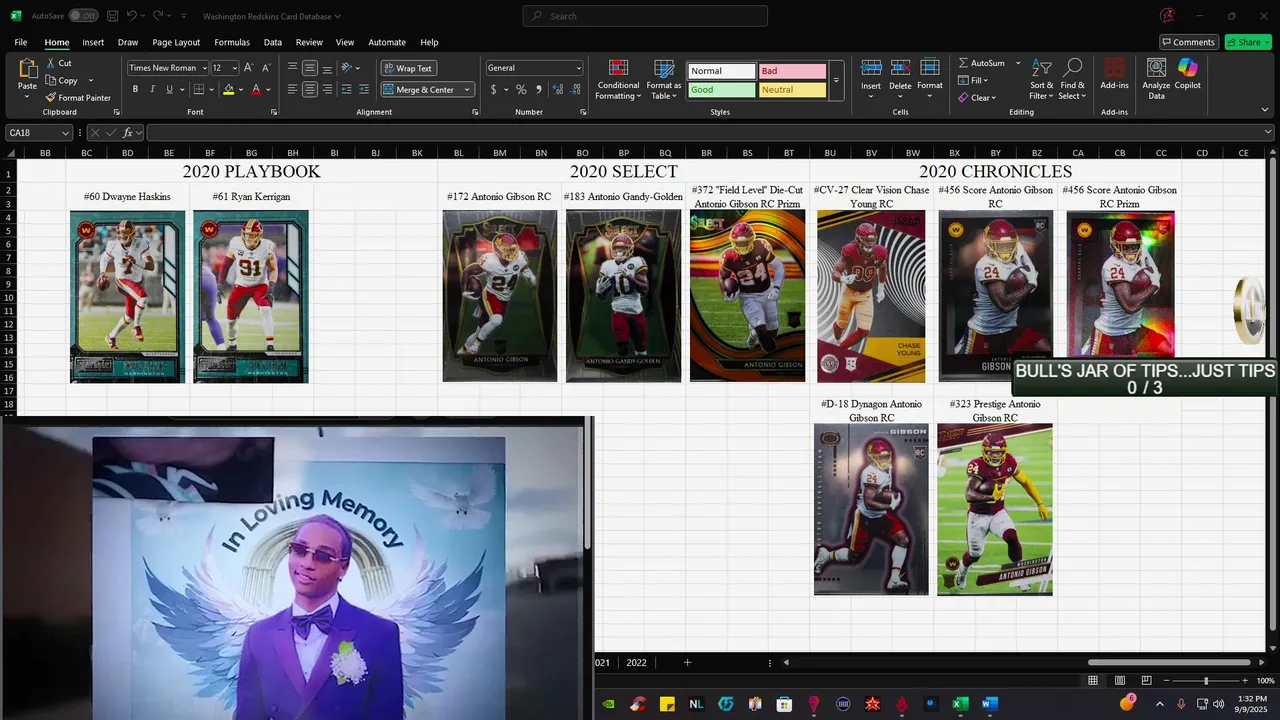The width and height of the screenshot is (1280, 720).
Task: Click the Share button
Action: pos(1248,42)
